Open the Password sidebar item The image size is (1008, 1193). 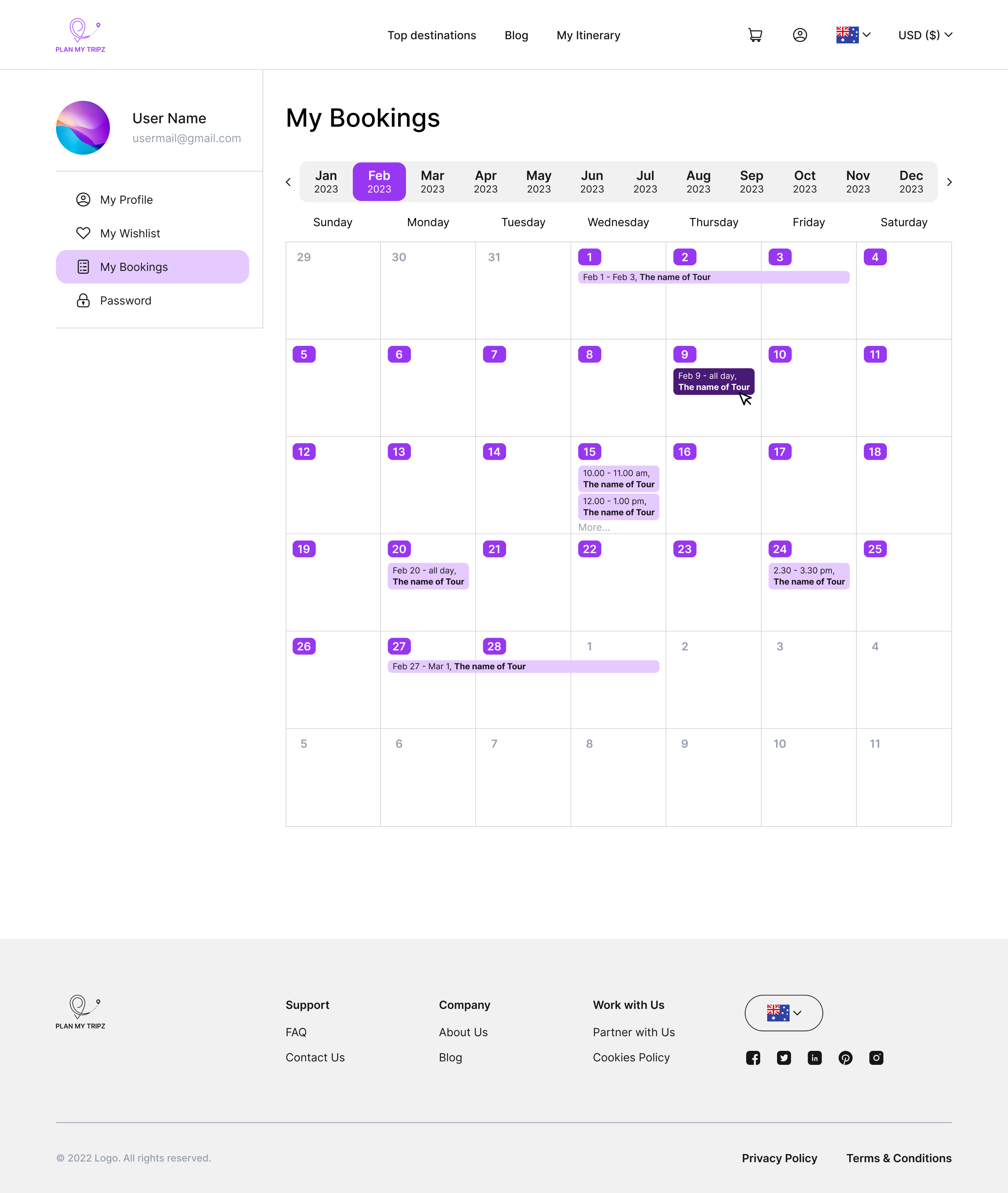click(126, 301)
